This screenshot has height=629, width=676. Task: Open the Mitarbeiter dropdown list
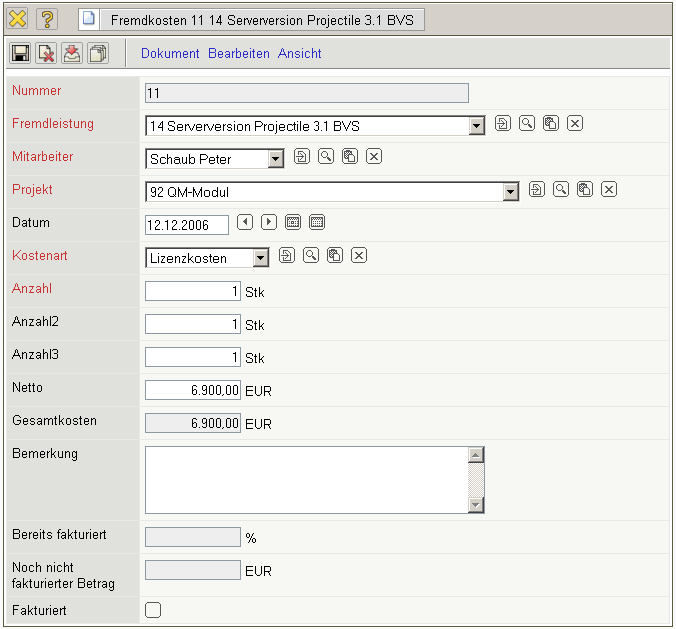pos(276,159)
